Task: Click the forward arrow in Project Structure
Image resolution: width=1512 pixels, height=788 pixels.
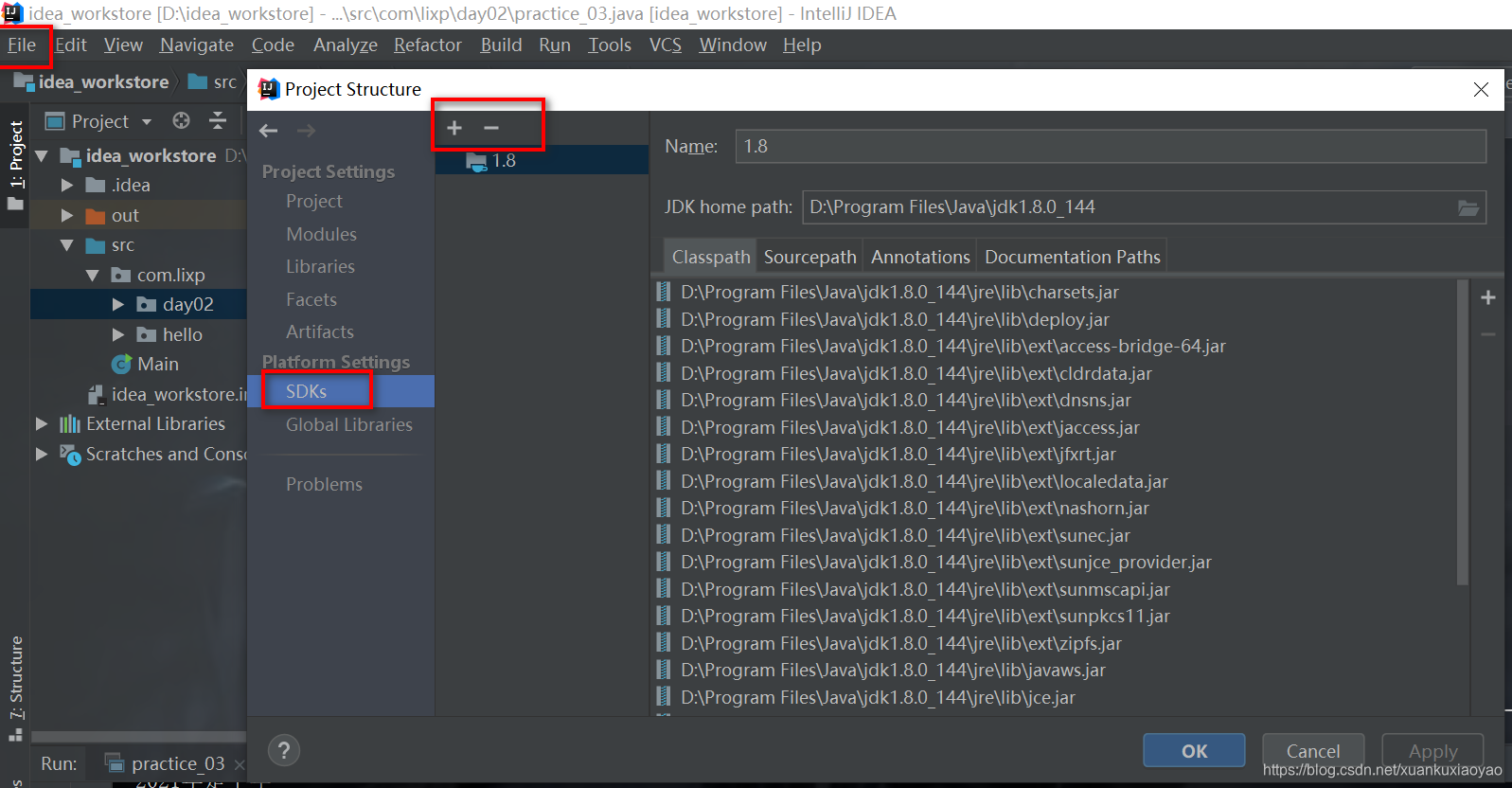Action: (x=306, y=131)
